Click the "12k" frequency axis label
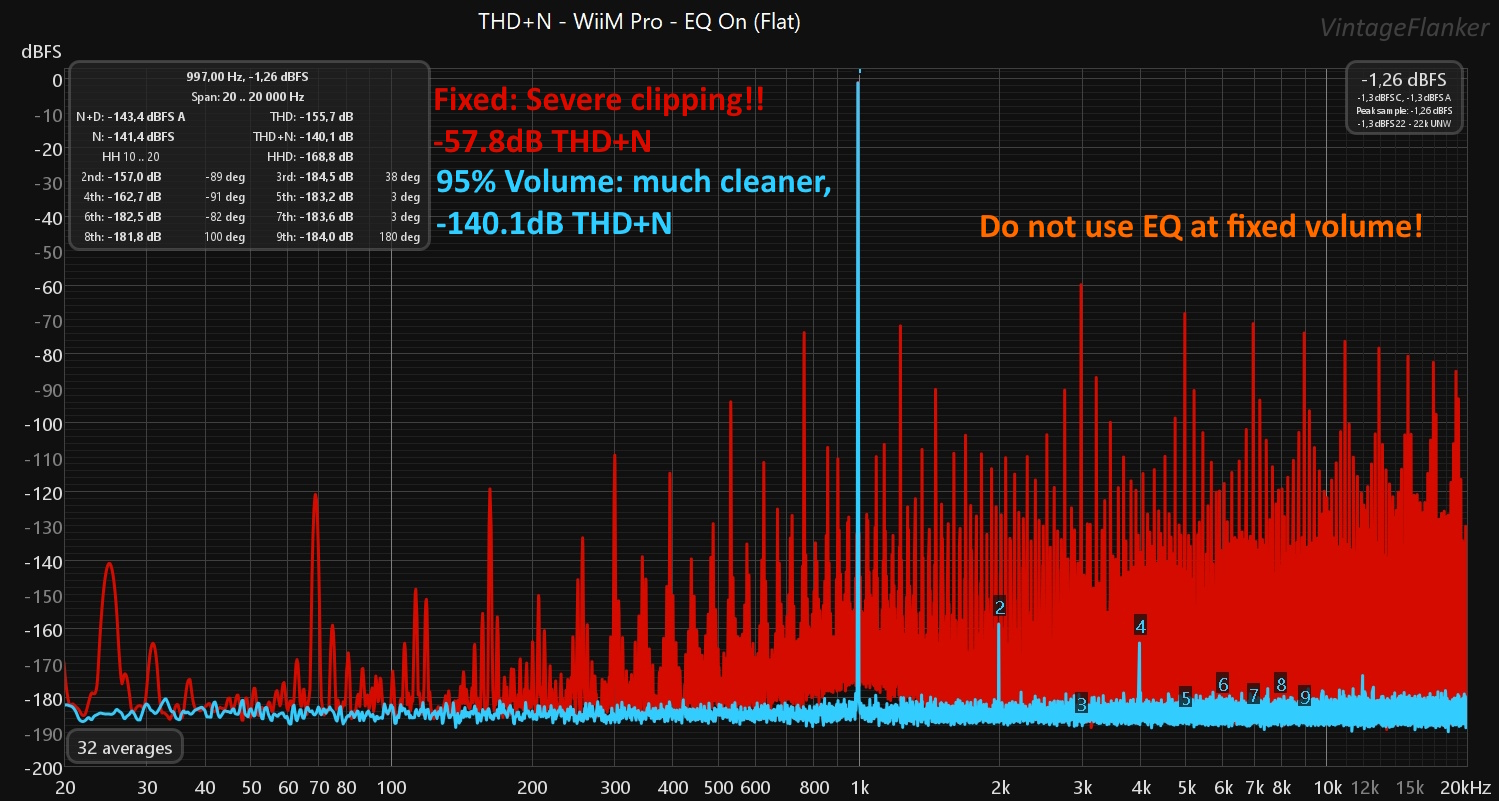The width and height of the screenshot is (1499, 801). [1364, 786]
